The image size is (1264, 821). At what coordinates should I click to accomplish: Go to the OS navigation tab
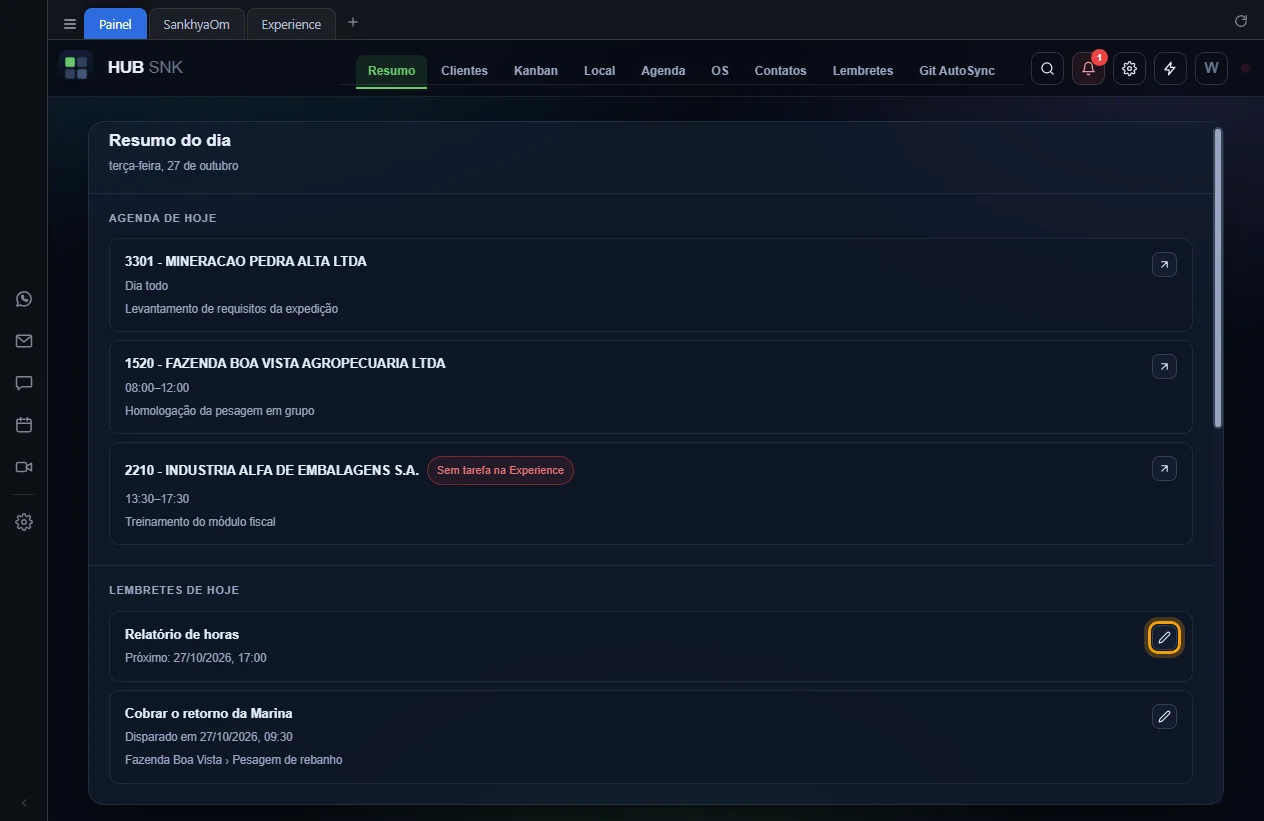point(720,71)
